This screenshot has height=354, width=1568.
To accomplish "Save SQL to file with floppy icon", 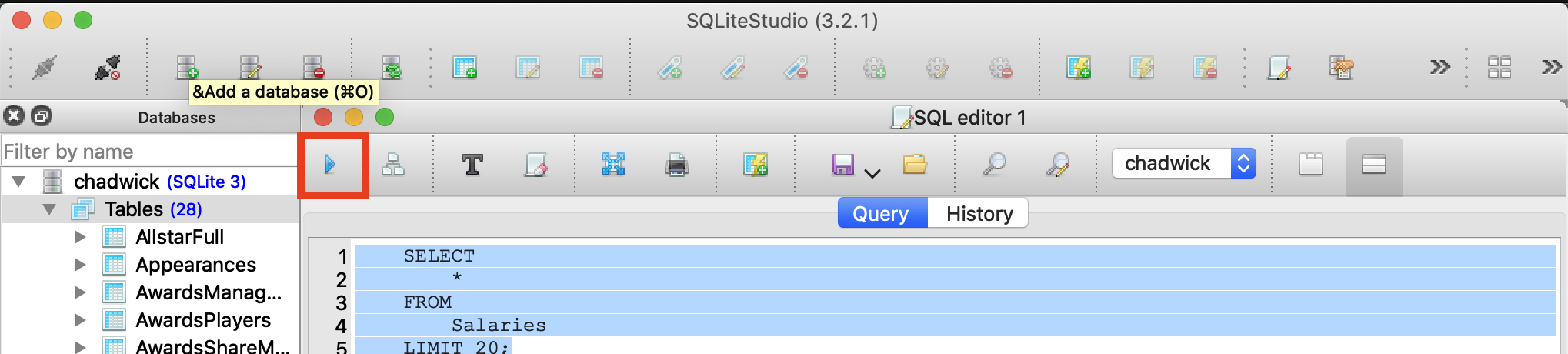I will [842, 164].
